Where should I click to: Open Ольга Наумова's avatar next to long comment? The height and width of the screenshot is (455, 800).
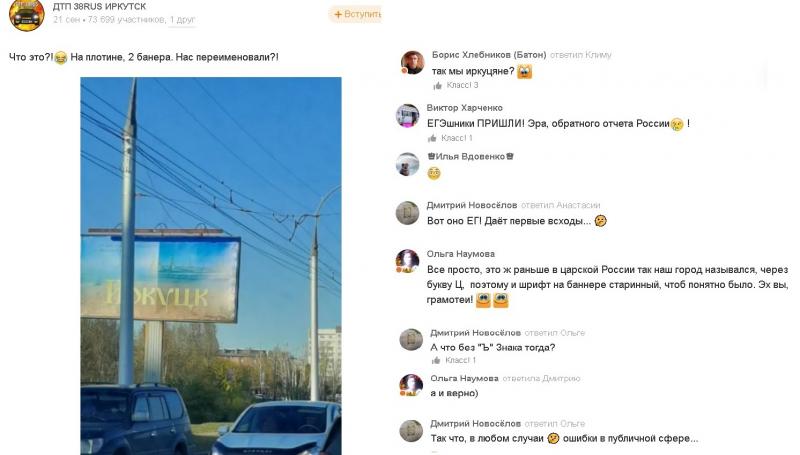coord(408,262)
